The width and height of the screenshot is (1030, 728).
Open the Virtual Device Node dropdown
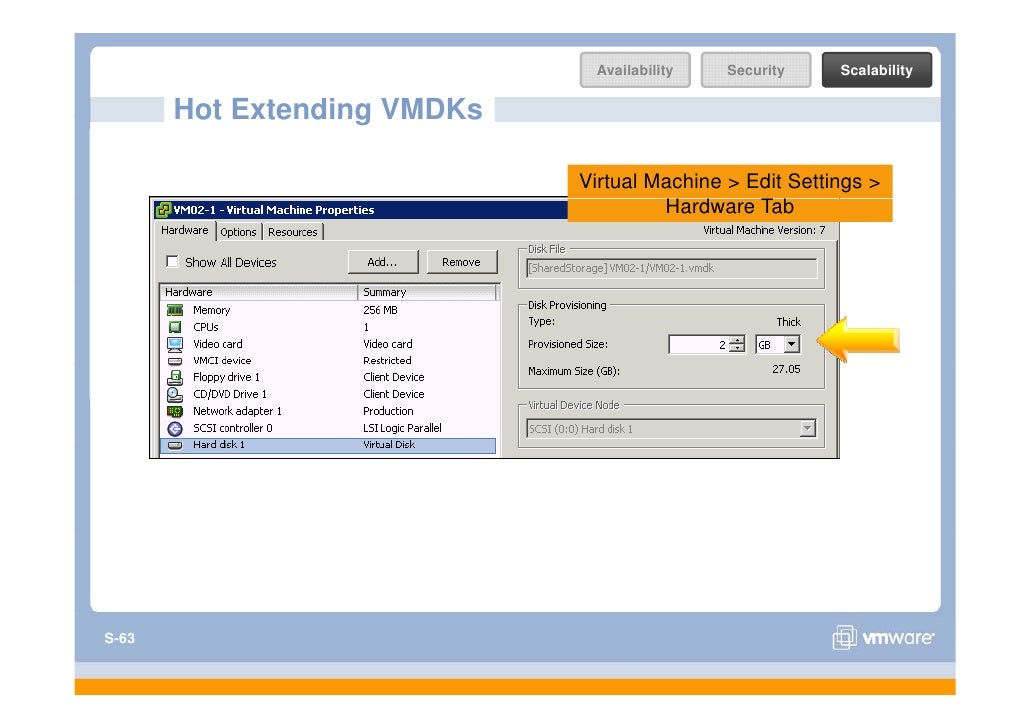point(807,428)
